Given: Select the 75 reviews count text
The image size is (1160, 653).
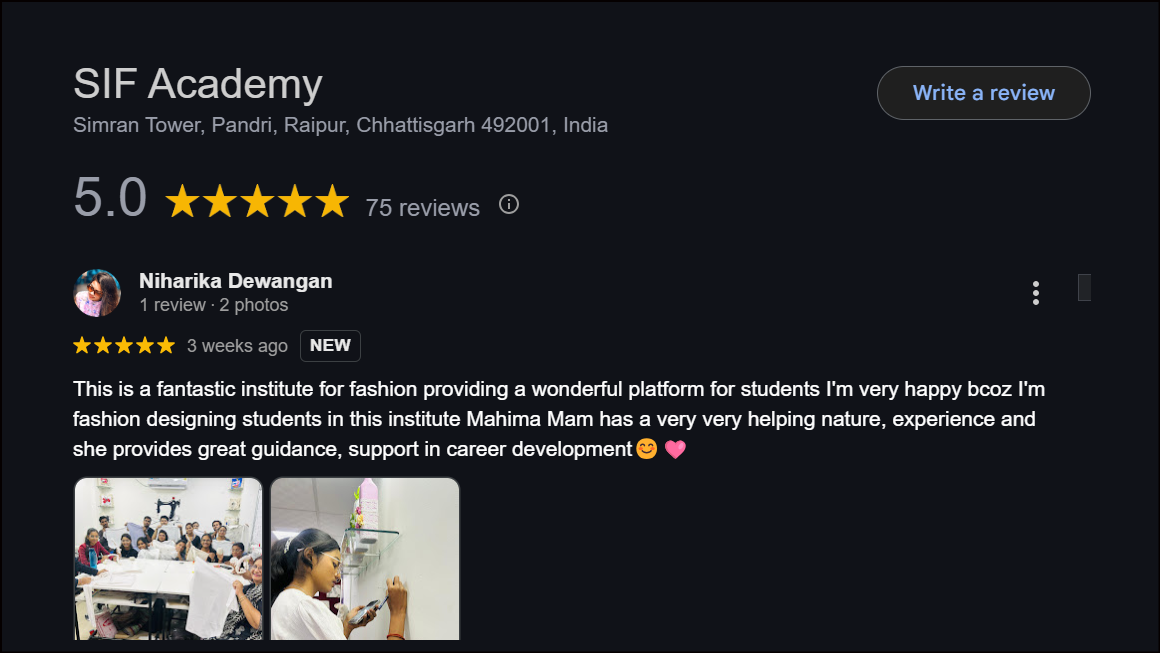Looking at the screenshot, I should pos(422,208).
